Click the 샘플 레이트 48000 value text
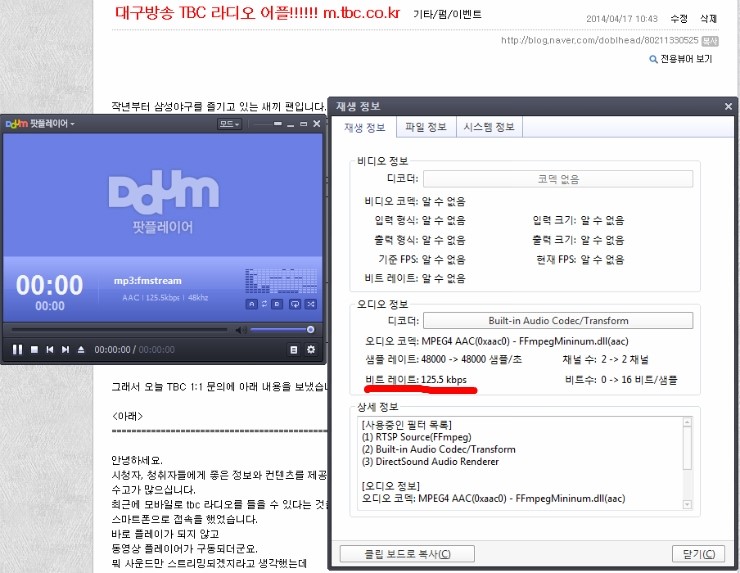Viewport: 740px width, 573px height. (x=443, y=359)
